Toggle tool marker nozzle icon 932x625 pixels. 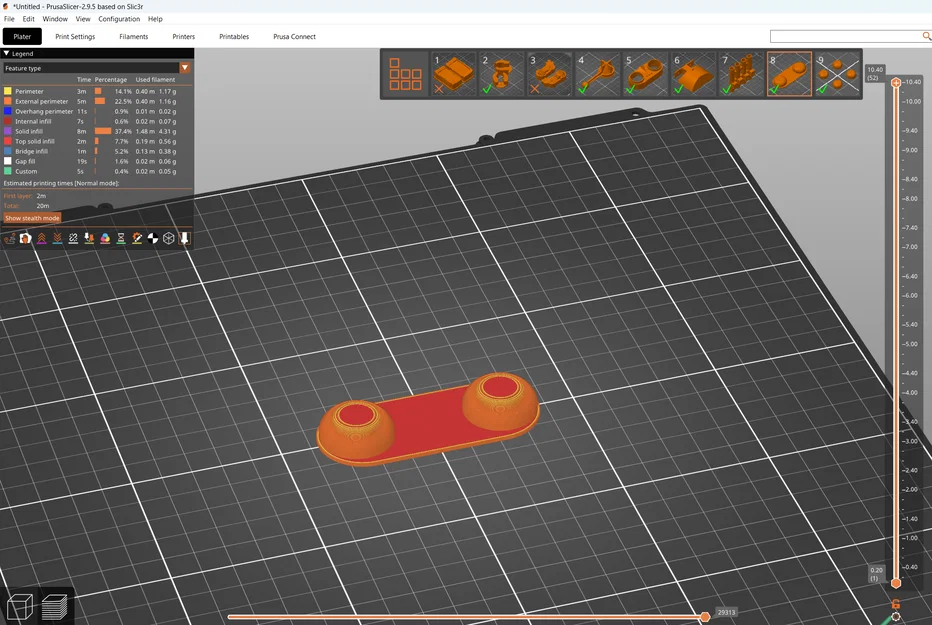[184, 238]
